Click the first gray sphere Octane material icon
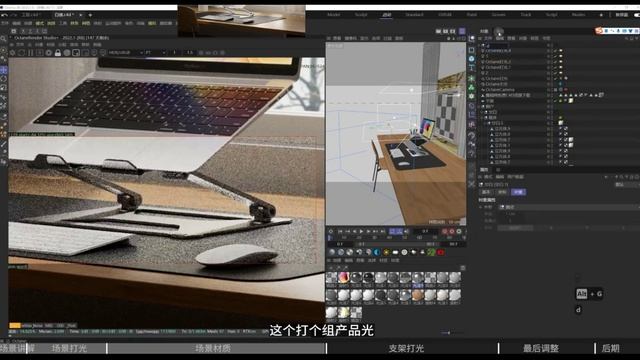 [332, 252]
